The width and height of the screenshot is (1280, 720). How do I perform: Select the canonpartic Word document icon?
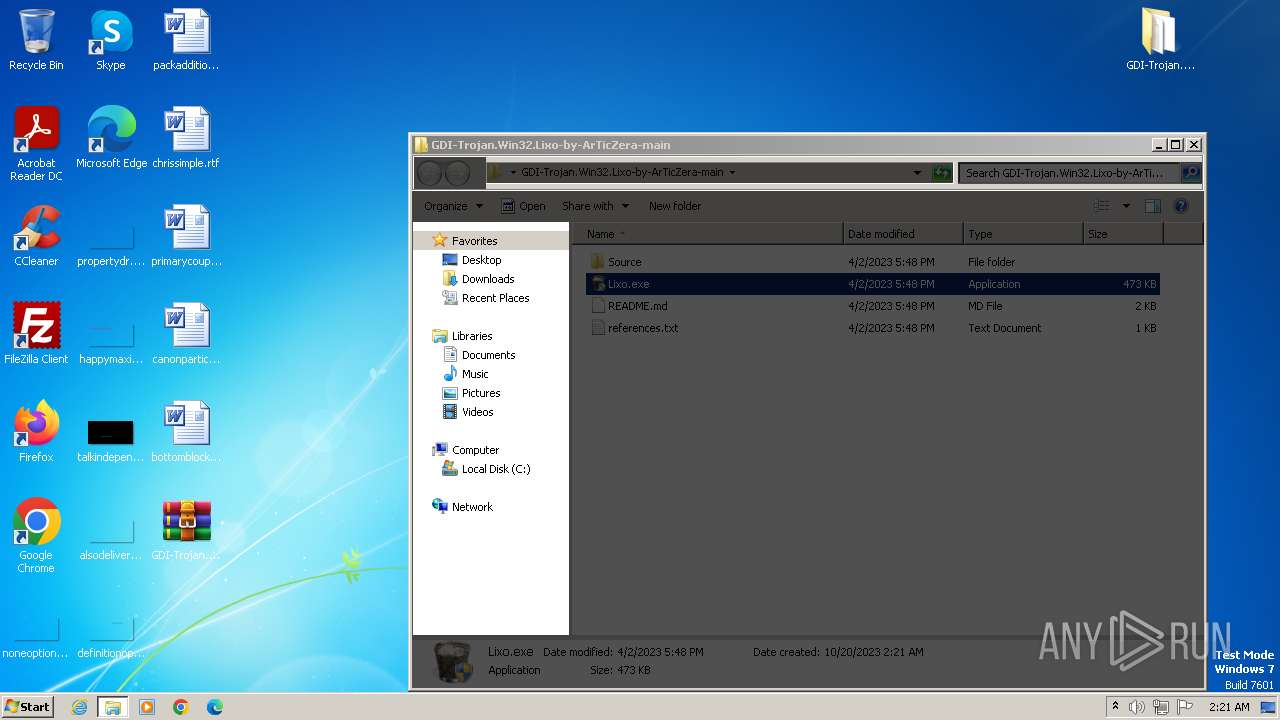186,334
